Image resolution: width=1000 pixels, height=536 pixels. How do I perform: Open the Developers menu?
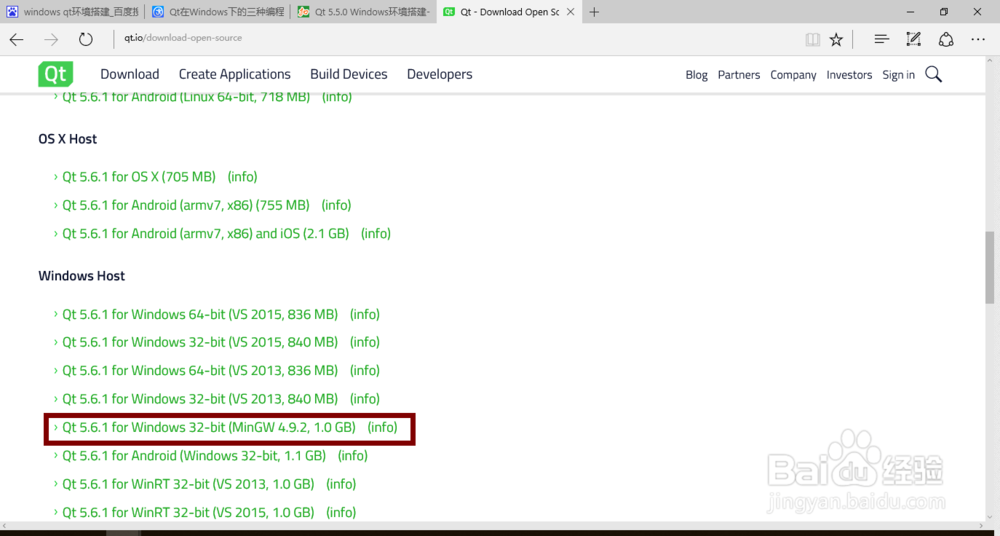(x=439, y=75)
